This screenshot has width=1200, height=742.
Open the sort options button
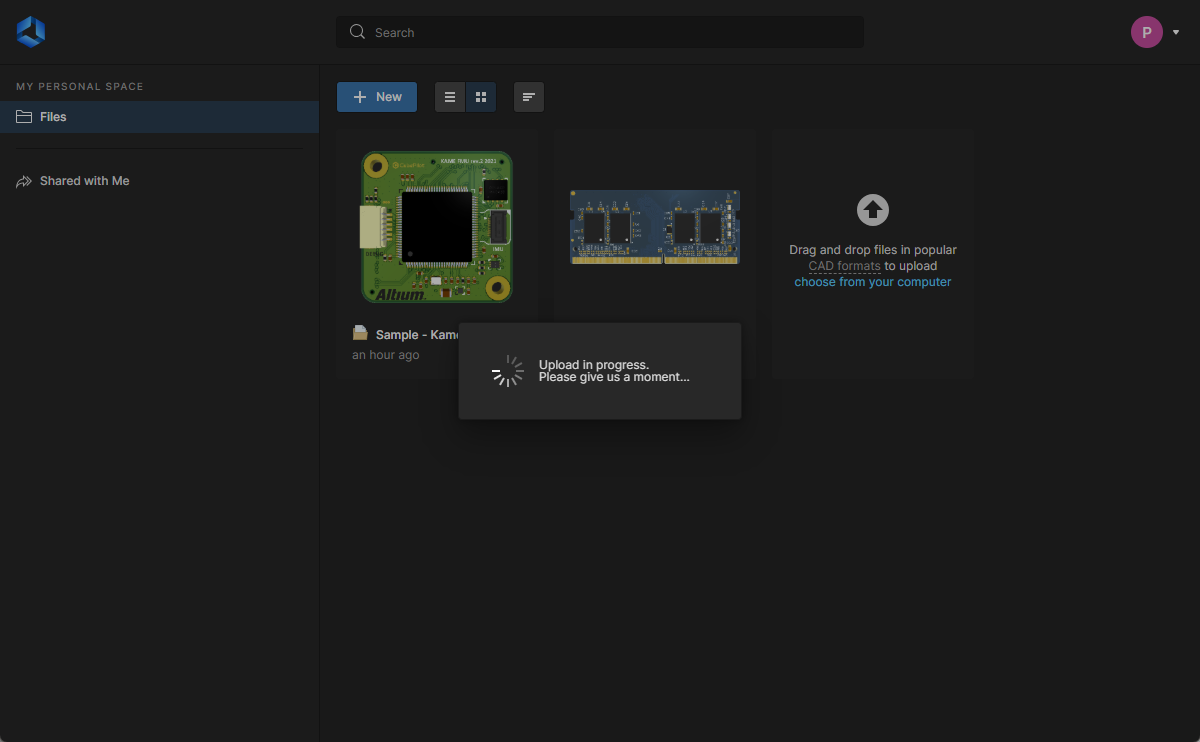(x=529, y=97)
